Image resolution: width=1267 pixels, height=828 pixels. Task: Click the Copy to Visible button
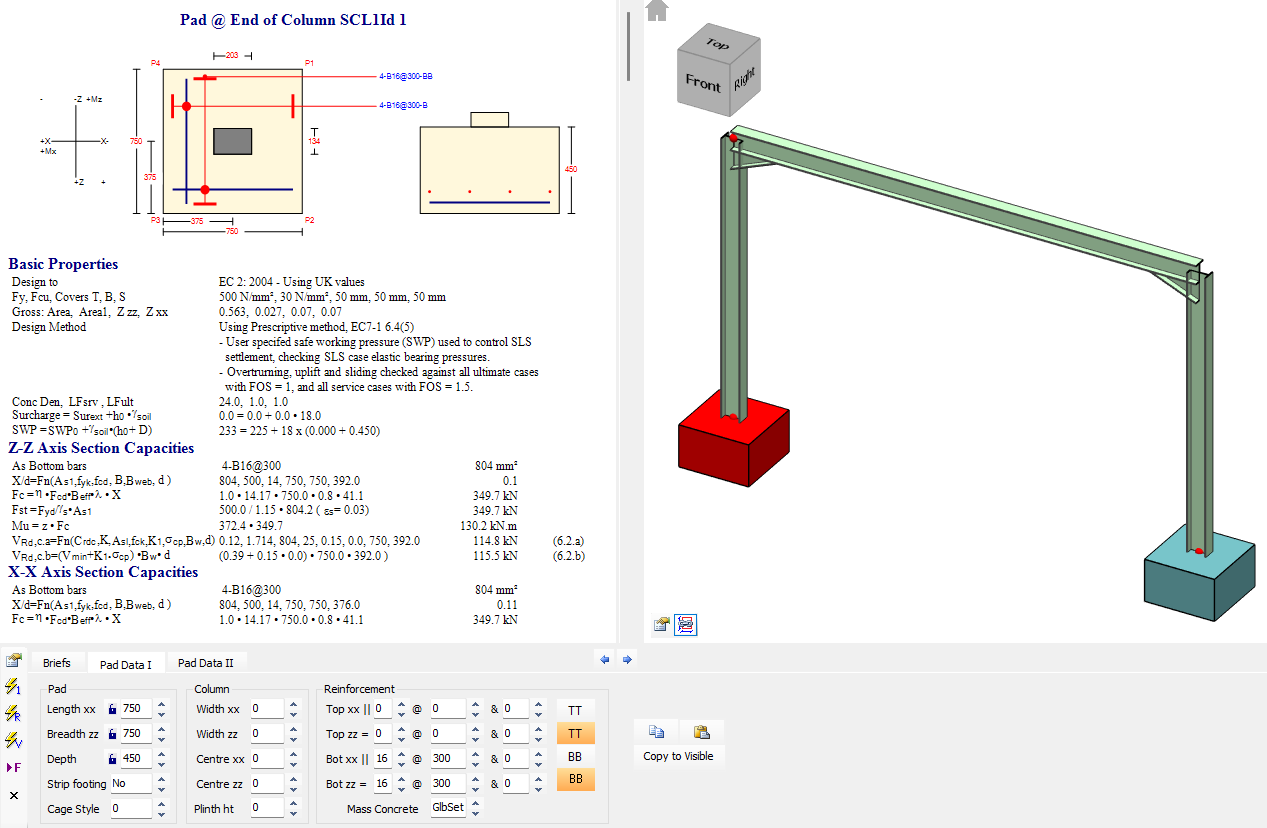click(678, 756)
